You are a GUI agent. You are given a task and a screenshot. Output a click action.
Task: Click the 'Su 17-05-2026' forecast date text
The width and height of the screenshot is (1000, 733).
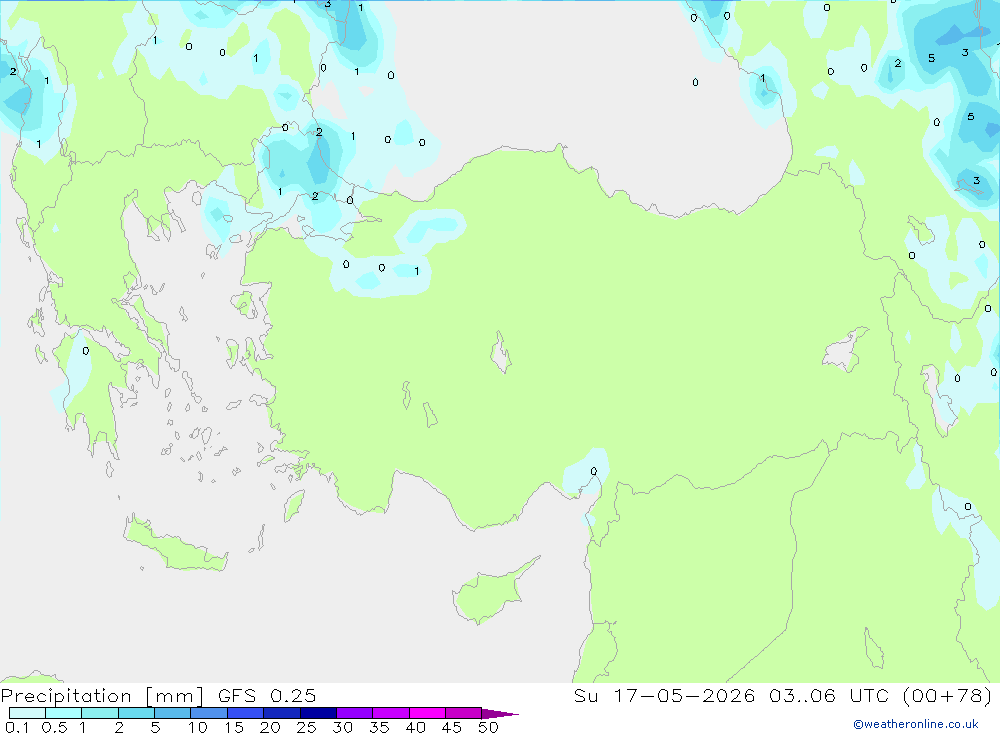coord(664,695)
